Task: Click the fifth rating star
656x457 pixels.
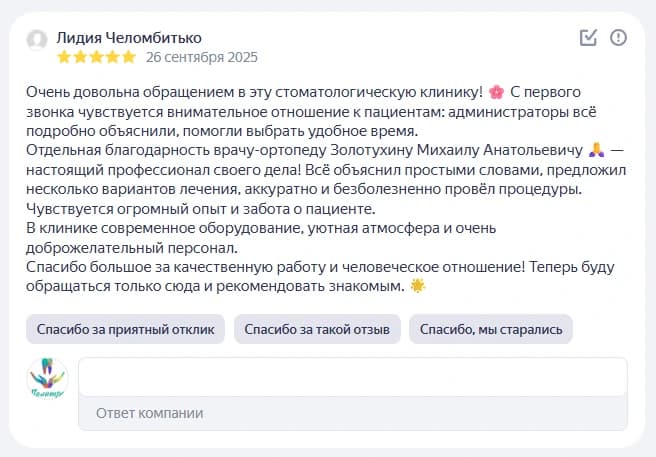Action: (129, 57)
